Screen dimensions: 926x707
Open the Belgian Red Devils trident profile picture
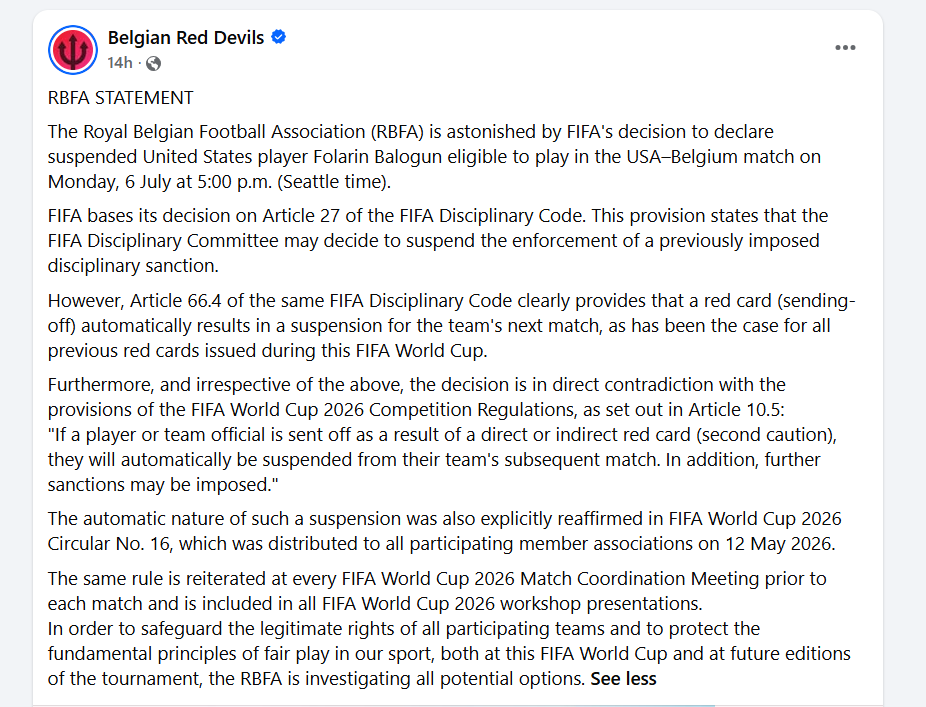click(x=73, y=50)
